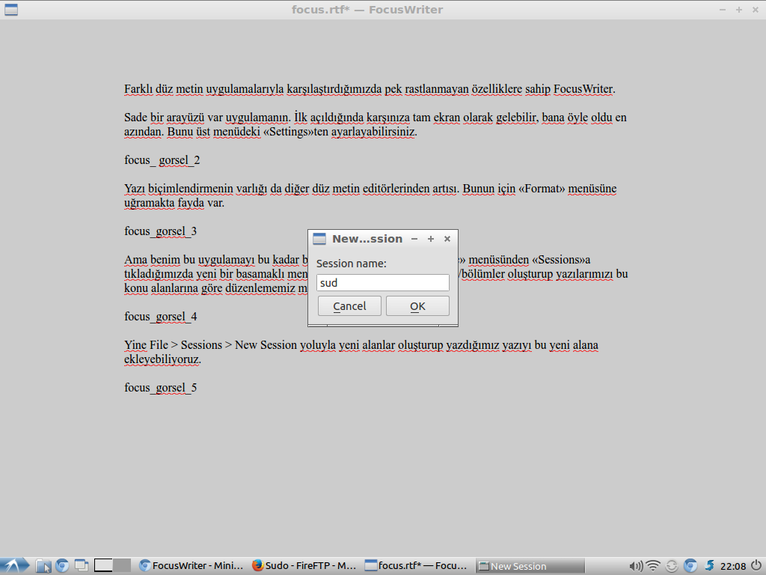Click the show desktop icon in taskbar
The width and height of the screenshot is (766, 575).
coord(81,566)
